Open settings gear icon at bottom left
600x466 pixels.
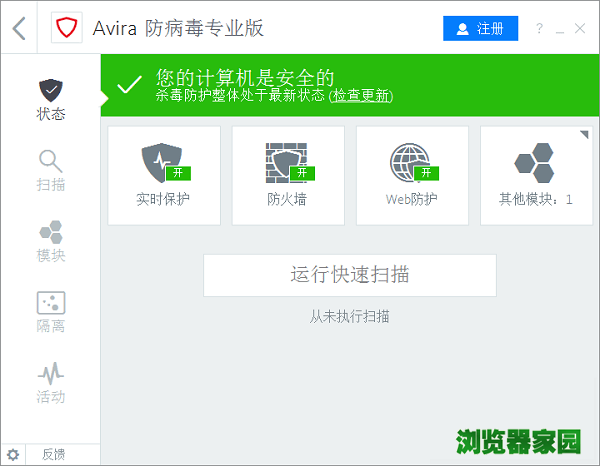point(13,454)
